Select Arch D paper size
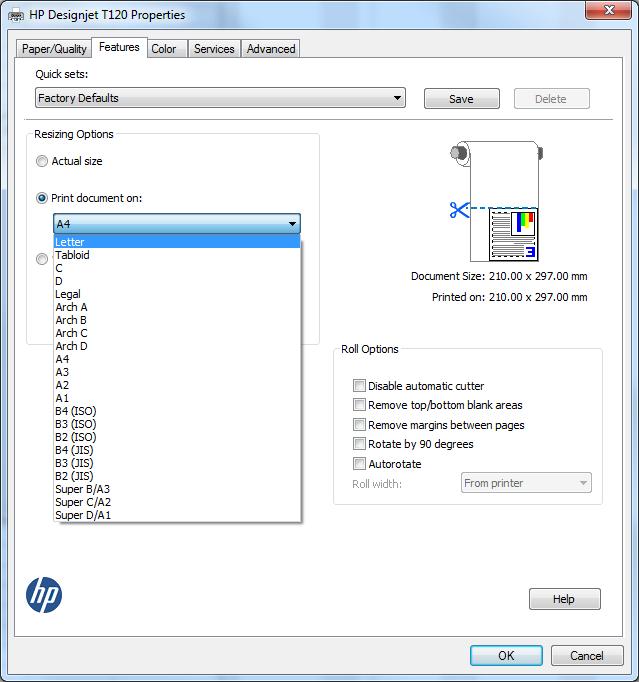The height and width of the screenshot is (682, 639). pos(177,346)
